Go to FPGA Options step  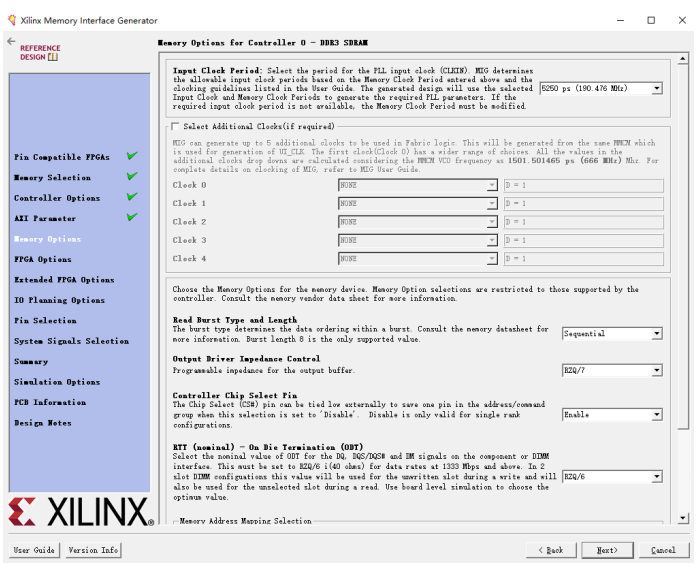(x=43, y=259)
